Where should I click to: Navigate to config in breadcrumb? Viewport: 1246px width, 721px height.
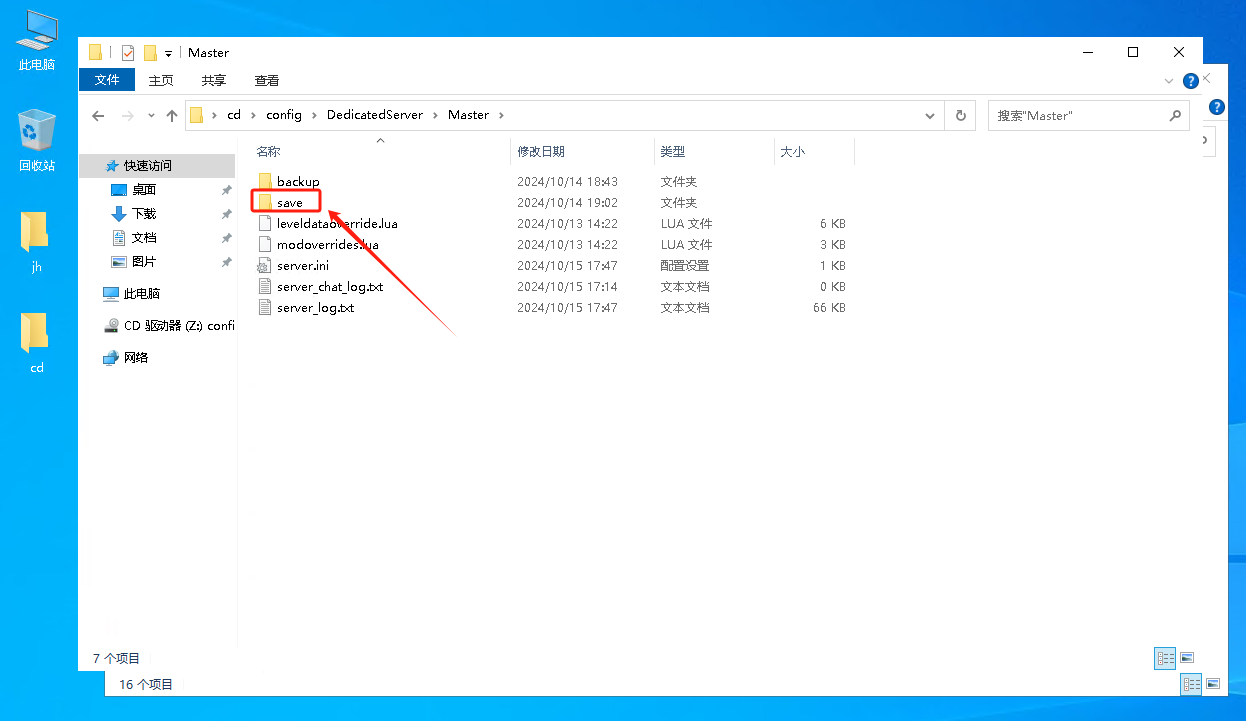(284, 115)
